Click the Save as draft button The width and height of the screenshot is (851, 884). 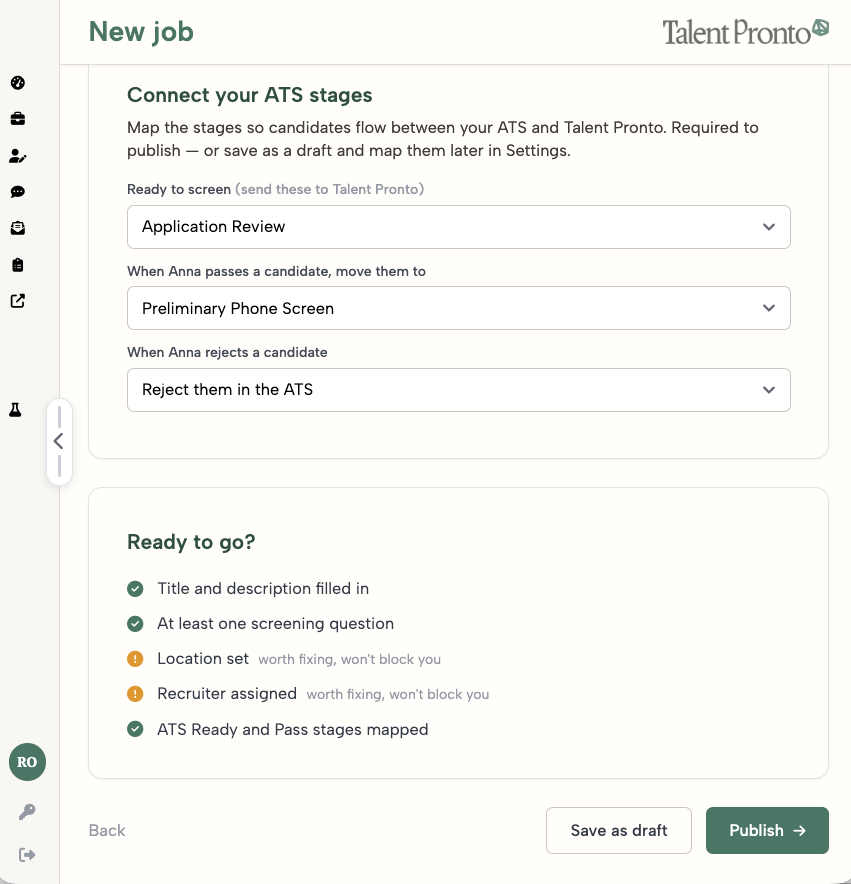pos(619,830)
